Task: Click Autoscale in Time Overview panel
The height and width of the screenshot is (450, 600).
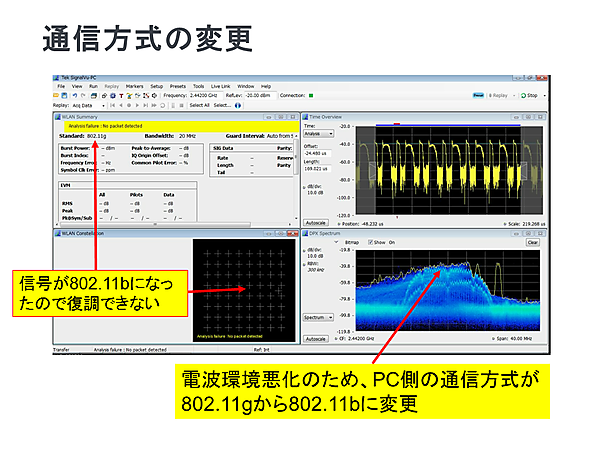Action: (316, 223)
